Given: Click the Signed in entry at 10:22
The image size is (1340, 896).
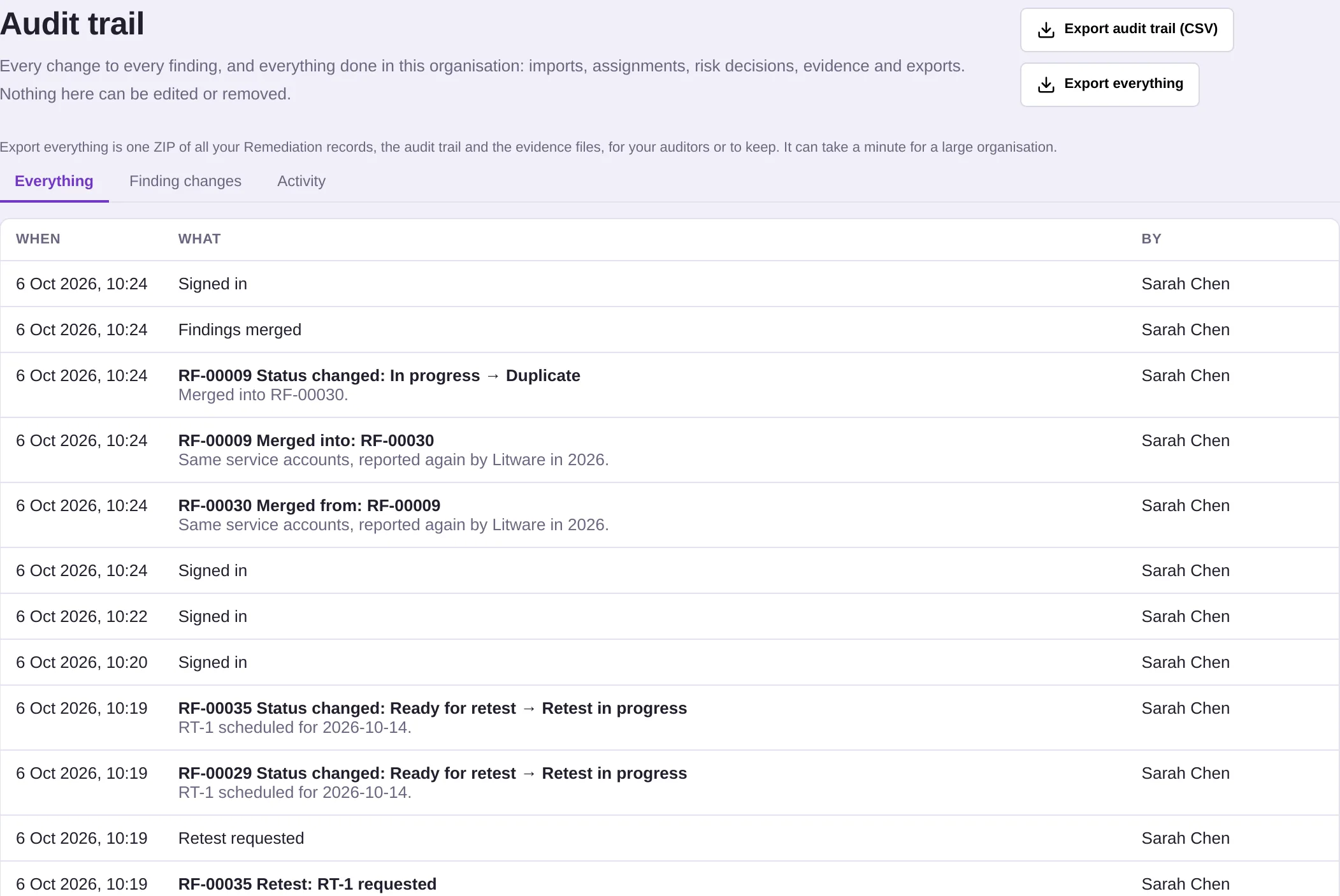Looking at the screenshot, I should 669,617.
